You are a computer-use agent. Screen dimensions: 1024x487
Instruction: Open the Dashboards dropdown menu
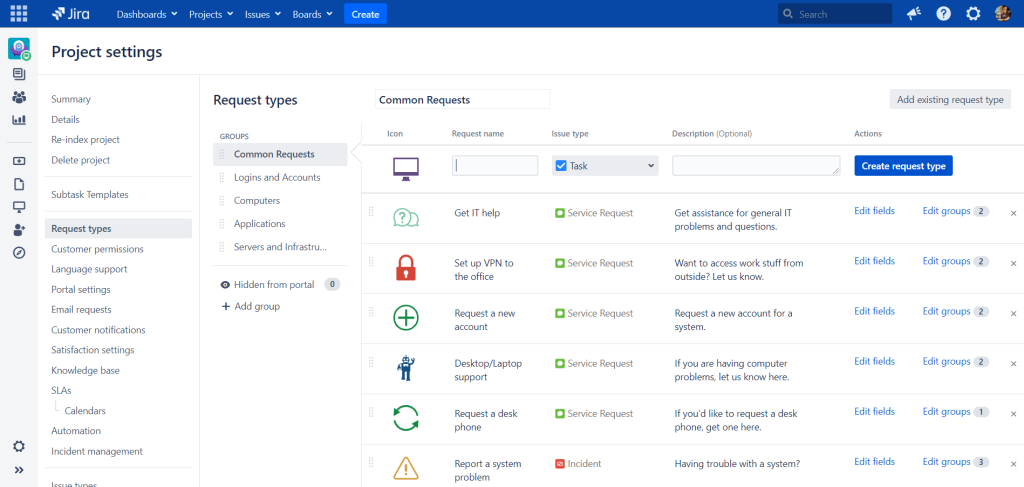pos(146,14)
